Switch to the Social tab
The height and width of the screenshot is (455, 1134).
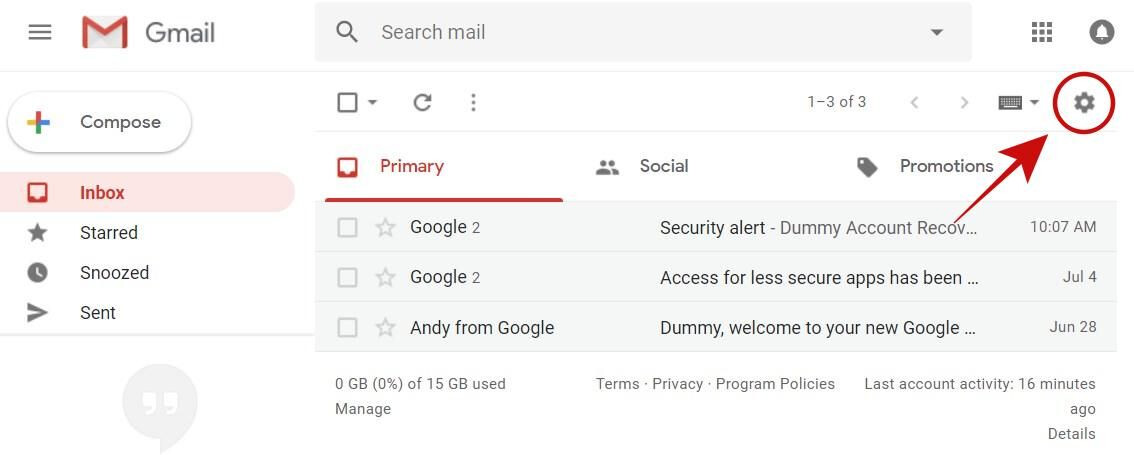[x=663, y=166]
